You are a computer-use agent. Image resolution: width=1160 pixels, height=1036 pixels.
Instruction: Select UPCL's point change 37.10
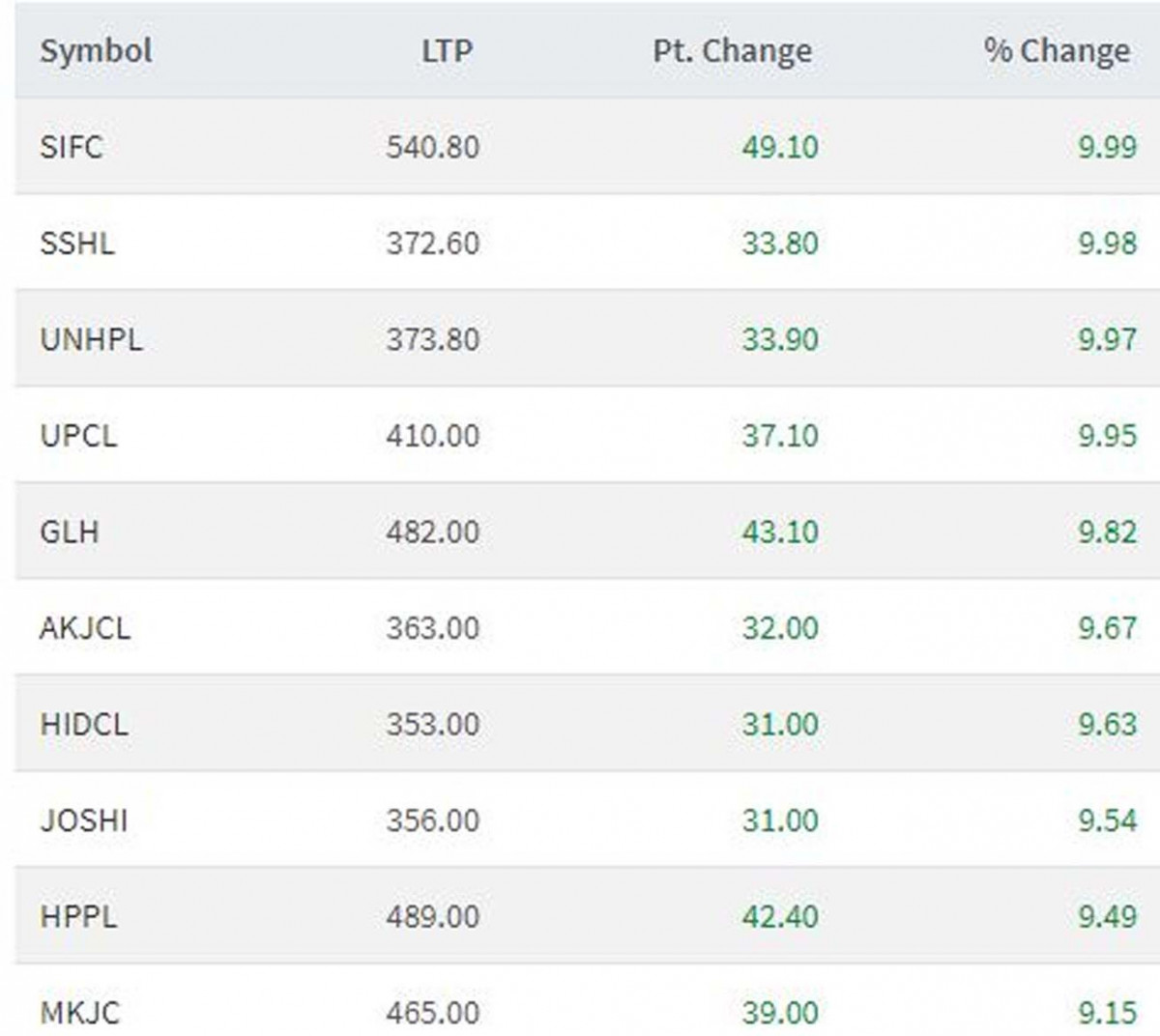779,435
